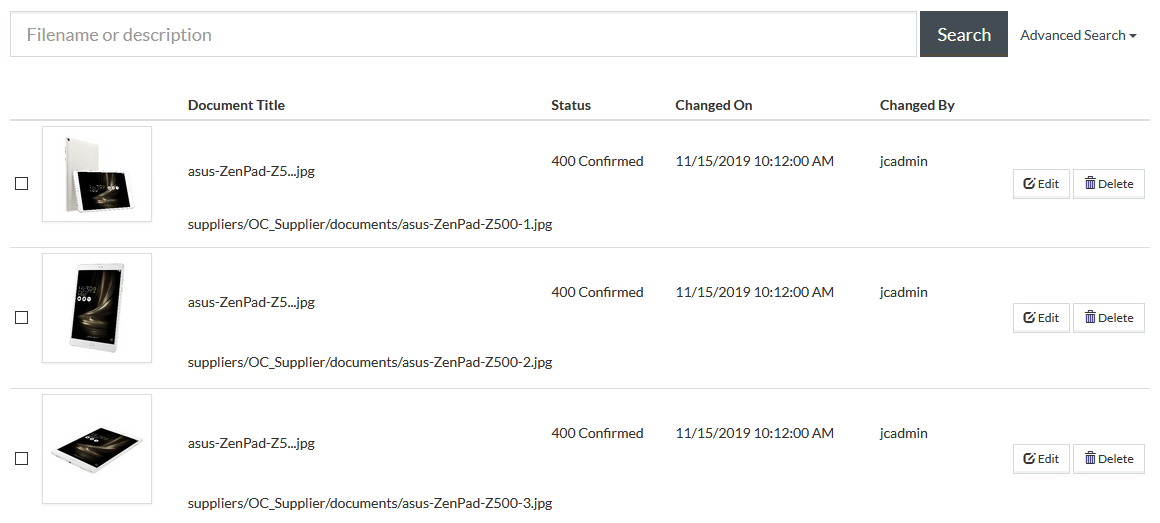Expand the Advanced Search dropdown
Image resolution: width=1160 pixels, height=523 pixels.
point(1078,35)
